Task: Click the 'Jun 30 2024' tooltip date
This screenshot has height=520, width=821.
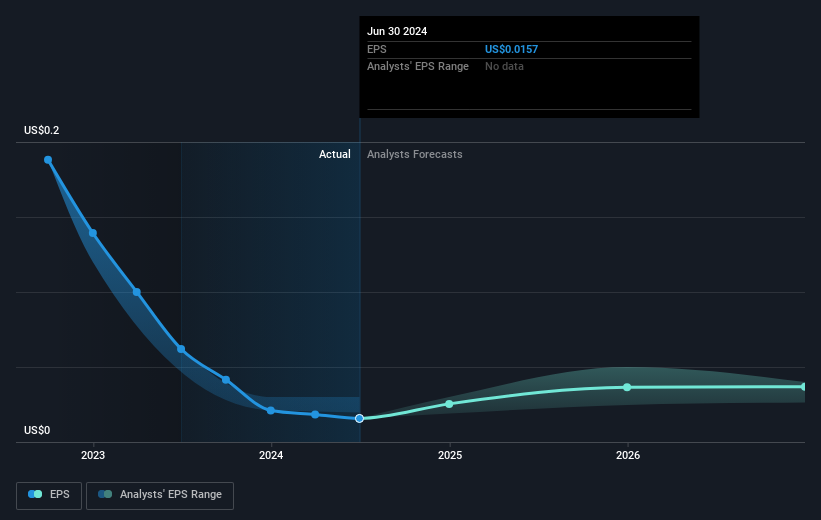Action: tap(397, 31)
